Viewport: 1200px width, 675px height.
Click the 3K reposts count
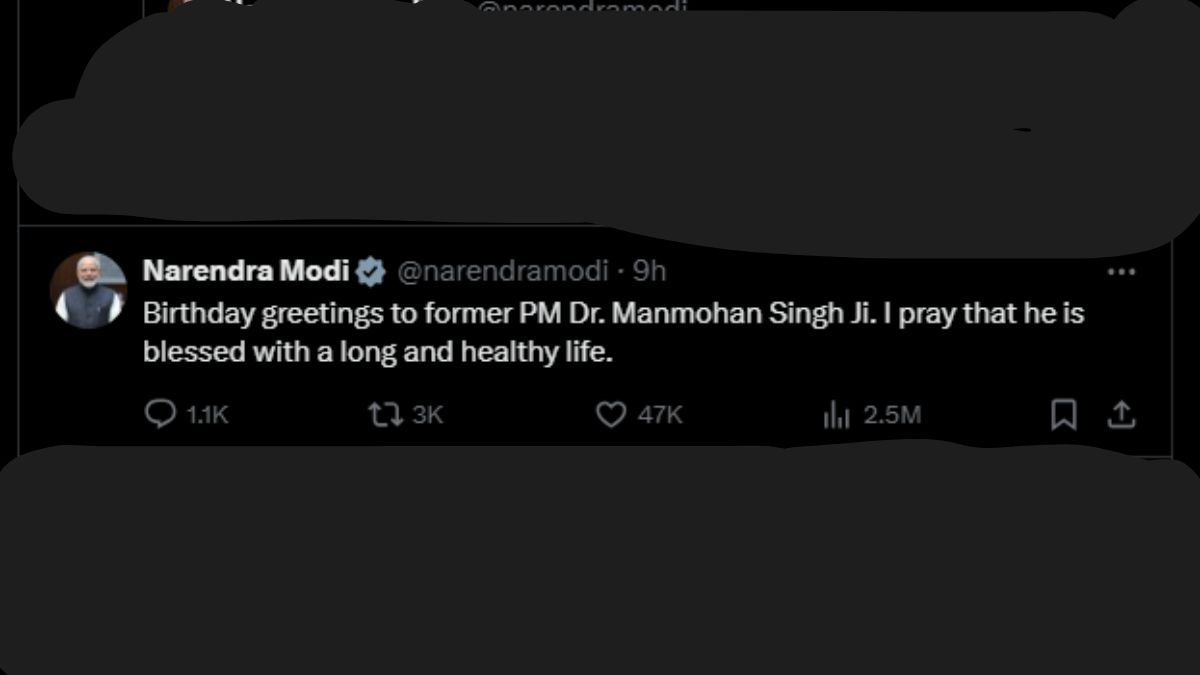point(428,415)
